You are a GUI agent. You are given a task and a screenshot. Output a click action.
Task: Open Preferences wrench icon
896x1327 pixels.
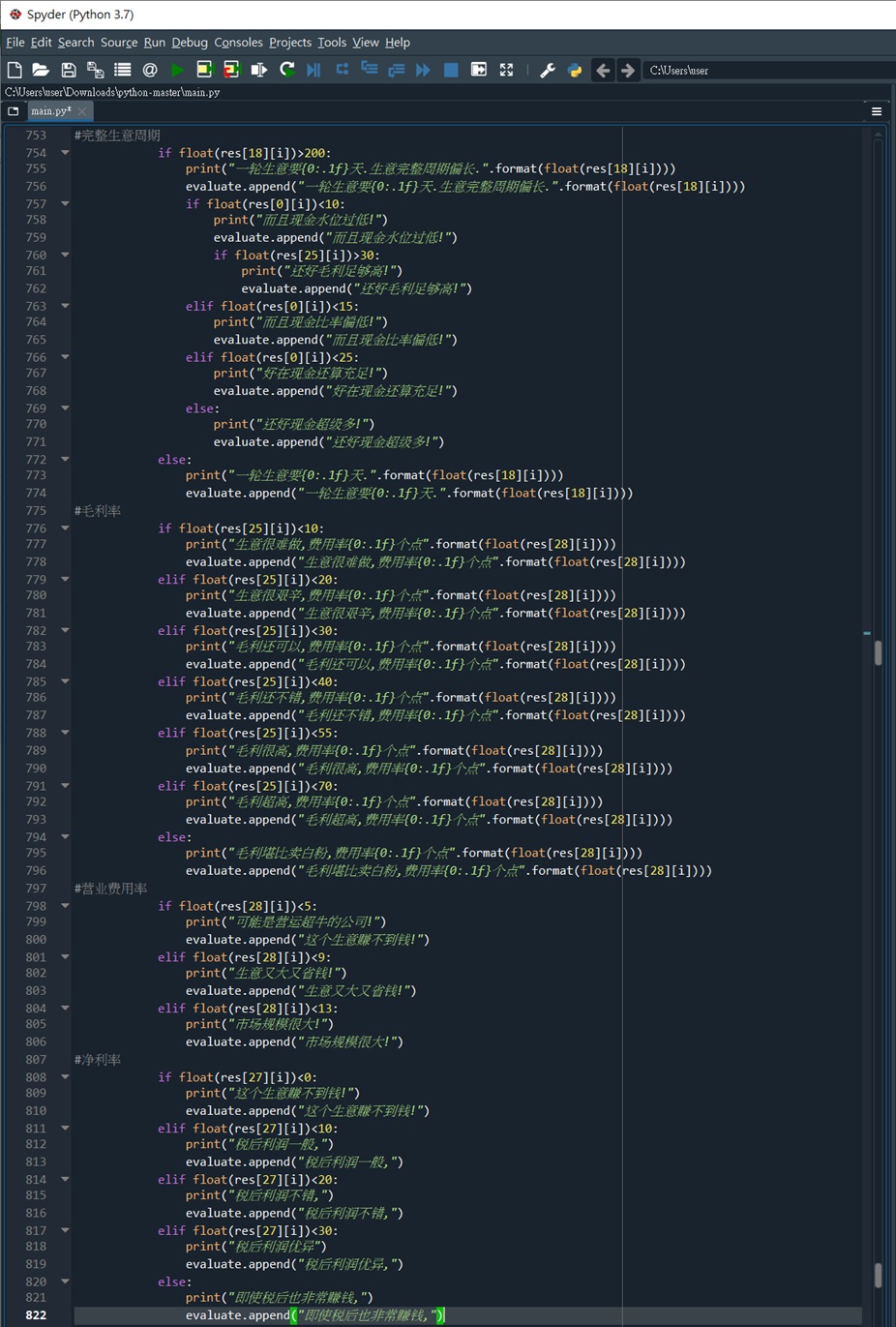tap(547, 70)
